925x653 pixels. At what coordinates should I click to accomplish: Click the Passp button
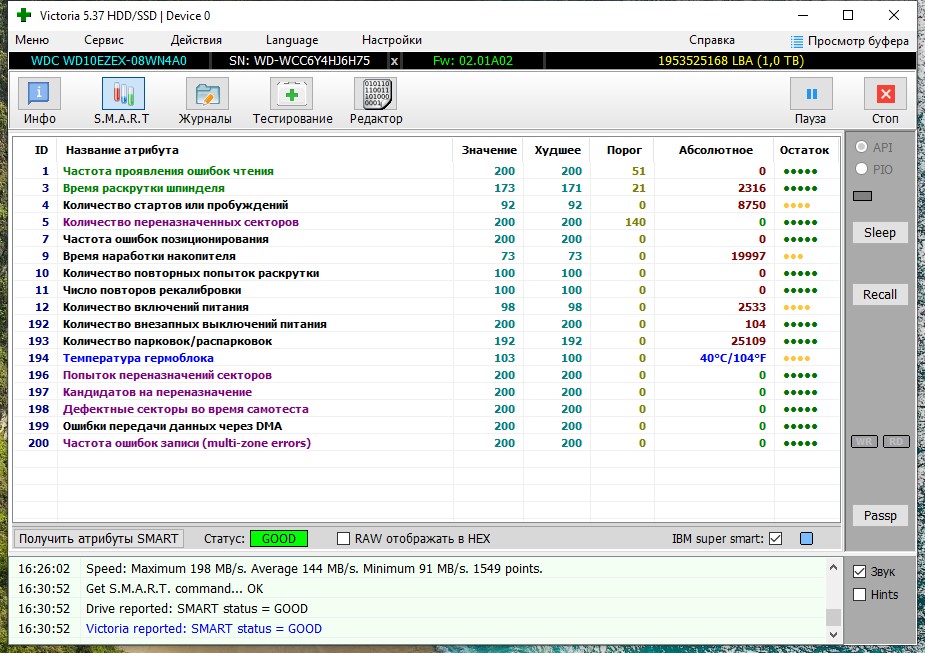pos(880,516)
